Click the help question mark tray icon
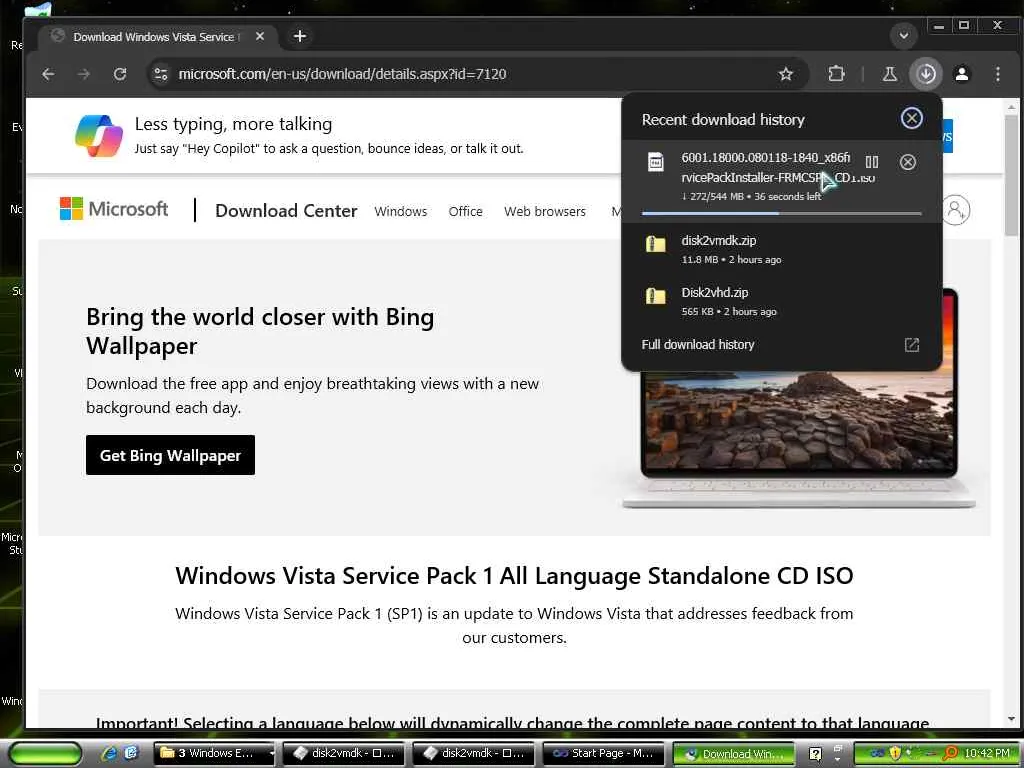 [815, 754]
